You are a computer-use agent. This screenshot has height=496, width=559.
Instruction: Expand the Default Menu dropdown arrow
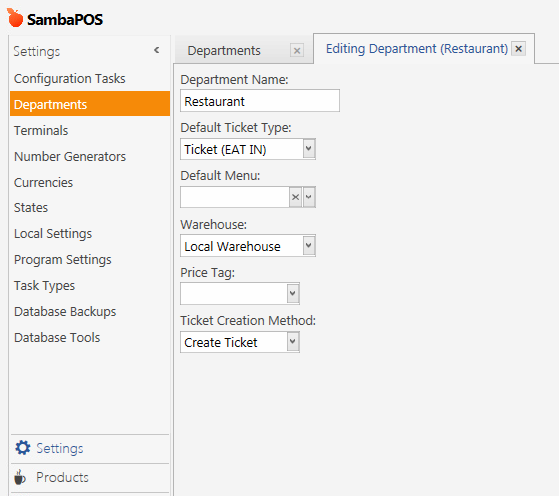coord(309,197)
